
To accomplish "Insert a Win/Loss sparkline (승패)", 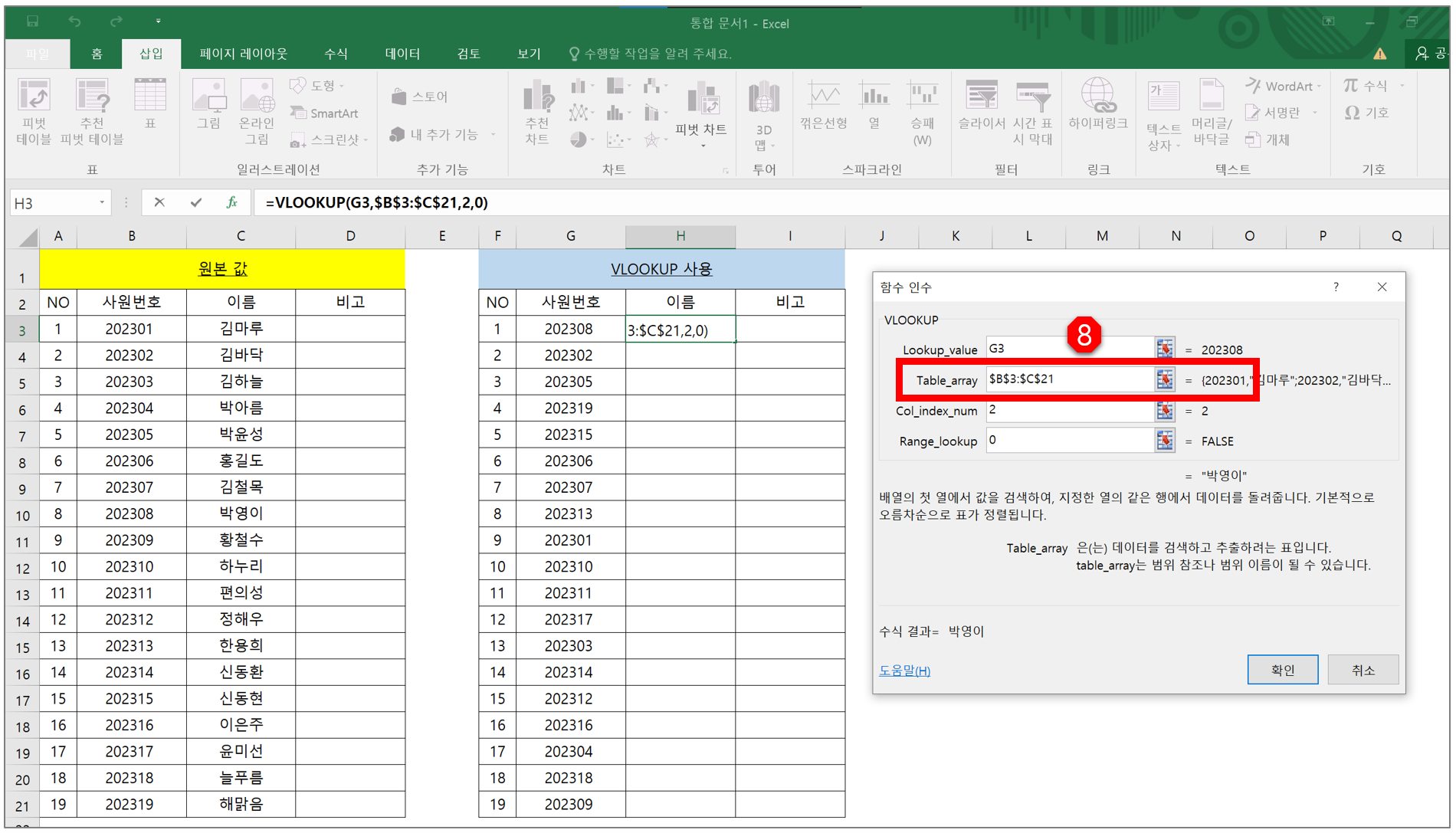I will pos(923,112).
